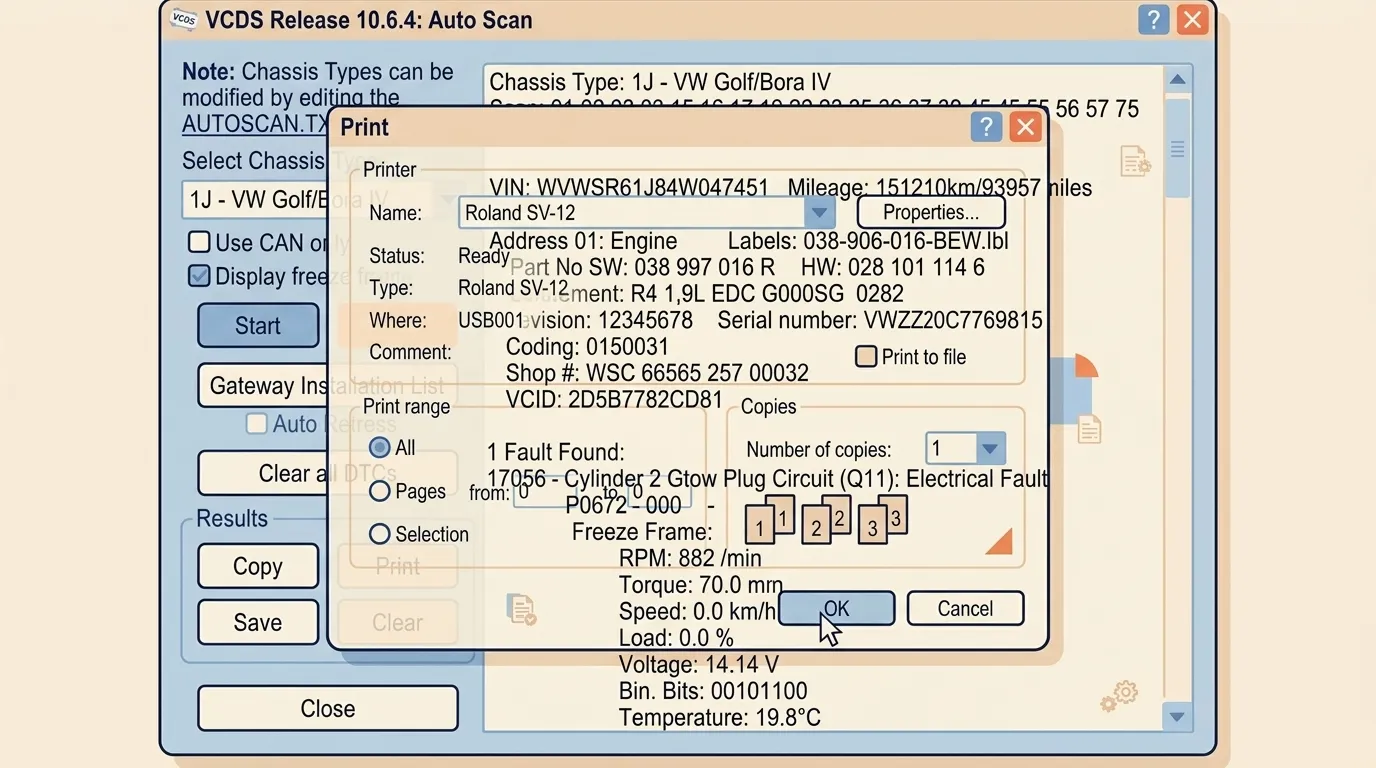This screenshot has width=1376, height=768.
Task: Click the Start scan button
Action: 258,325
